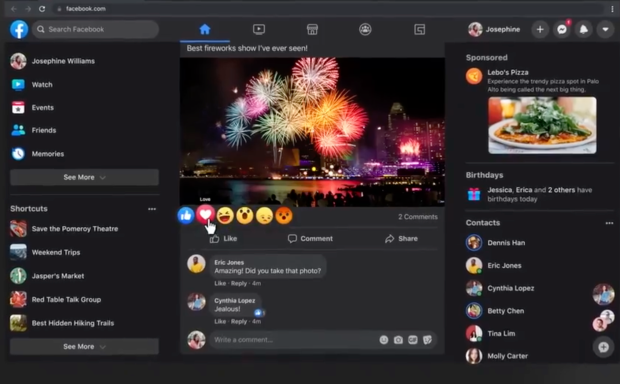Open the Watch video tab icon

[x=259, y=29]
